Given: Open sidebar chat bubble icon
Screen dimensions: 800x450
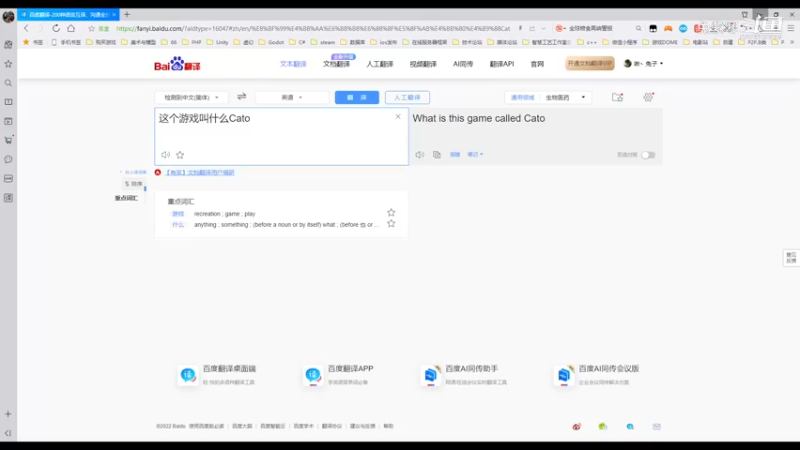Looking at the screenshot, I should click(x=8, y=159).
